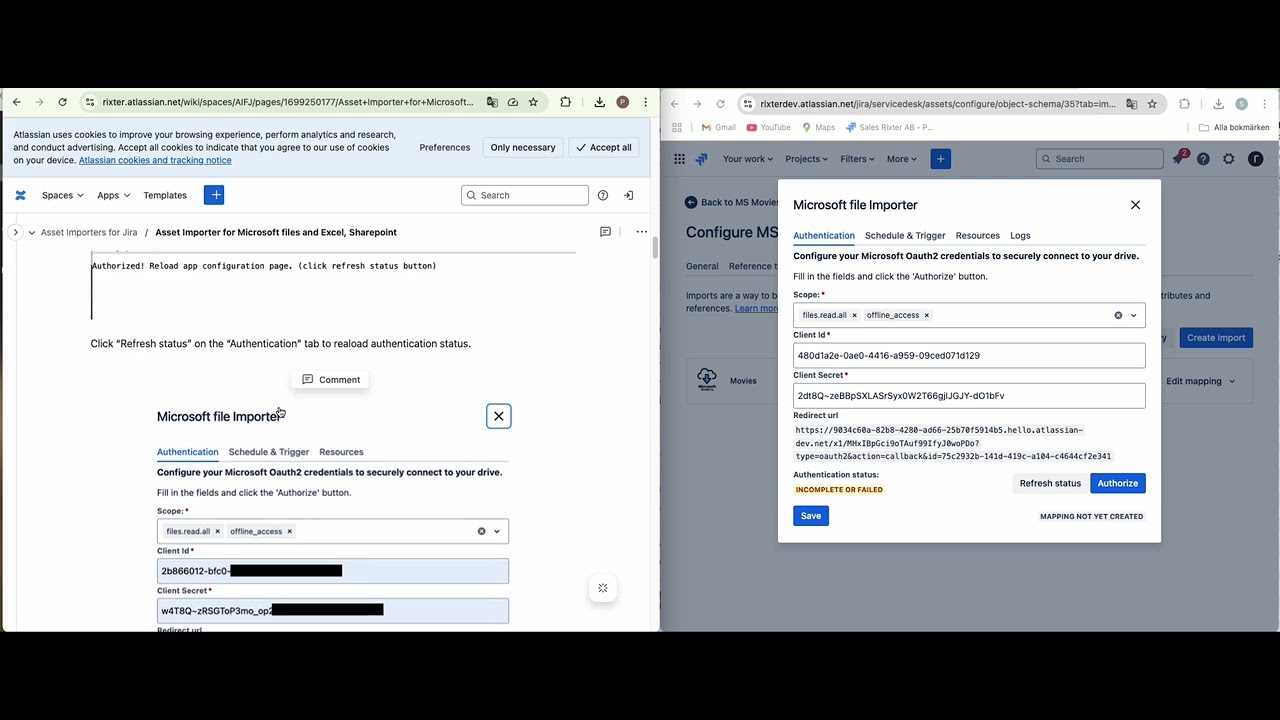Open Filters dropdown in Jira
The height and width of the screenshot is (720, 1280).
coord(857,159)
